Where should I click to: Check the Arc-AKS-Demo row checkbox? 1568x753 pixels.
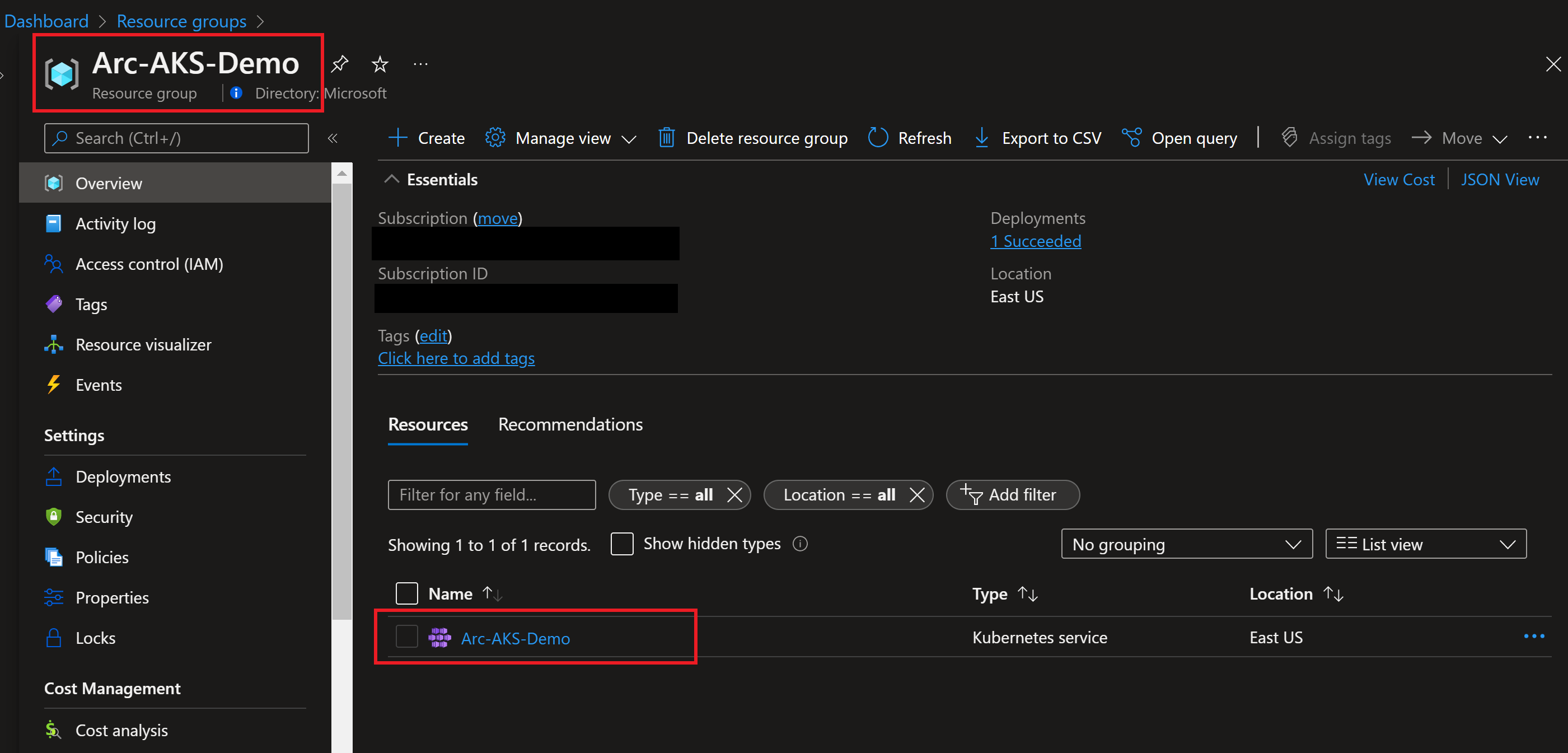coord(406,637)
